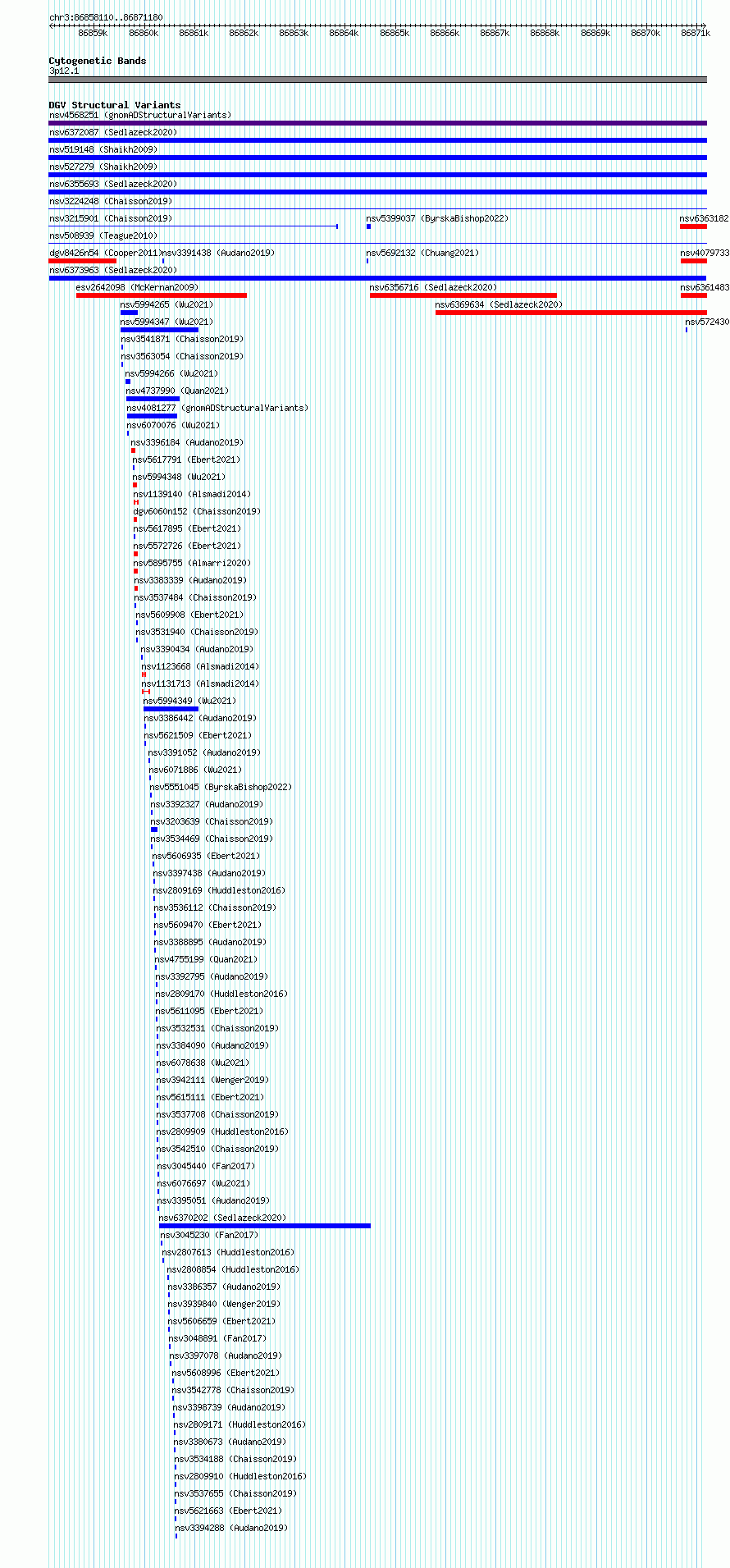Click the DGV Structural Variants track title
730x1568 pixels.
click(x=115, y=105)
